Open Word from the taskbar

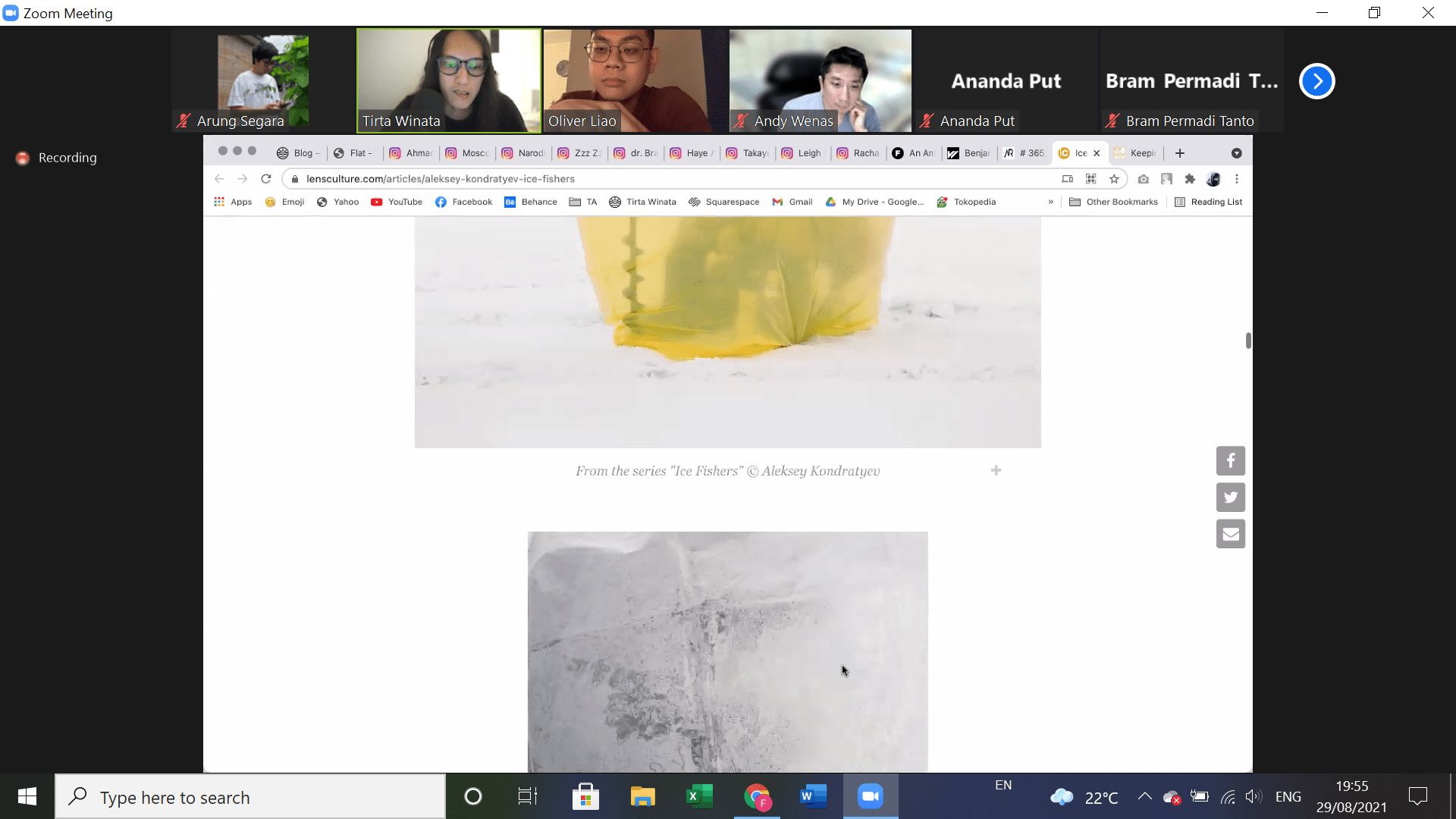[x=814, y=796]
